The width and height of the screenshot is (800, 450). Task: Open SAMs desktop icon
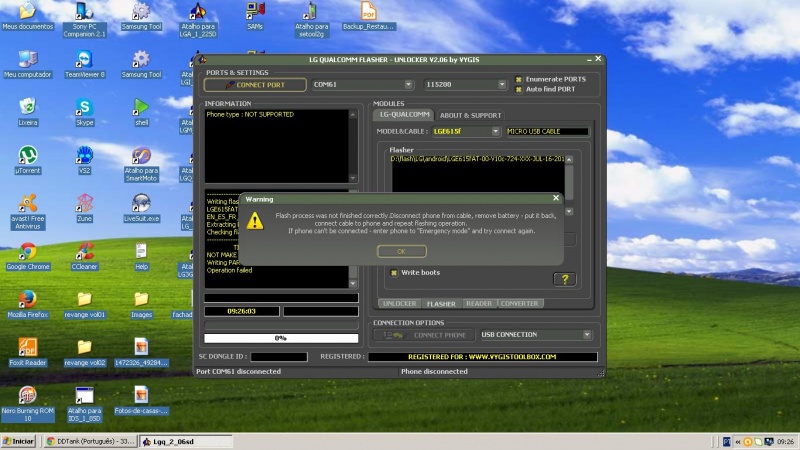(255, 16)
